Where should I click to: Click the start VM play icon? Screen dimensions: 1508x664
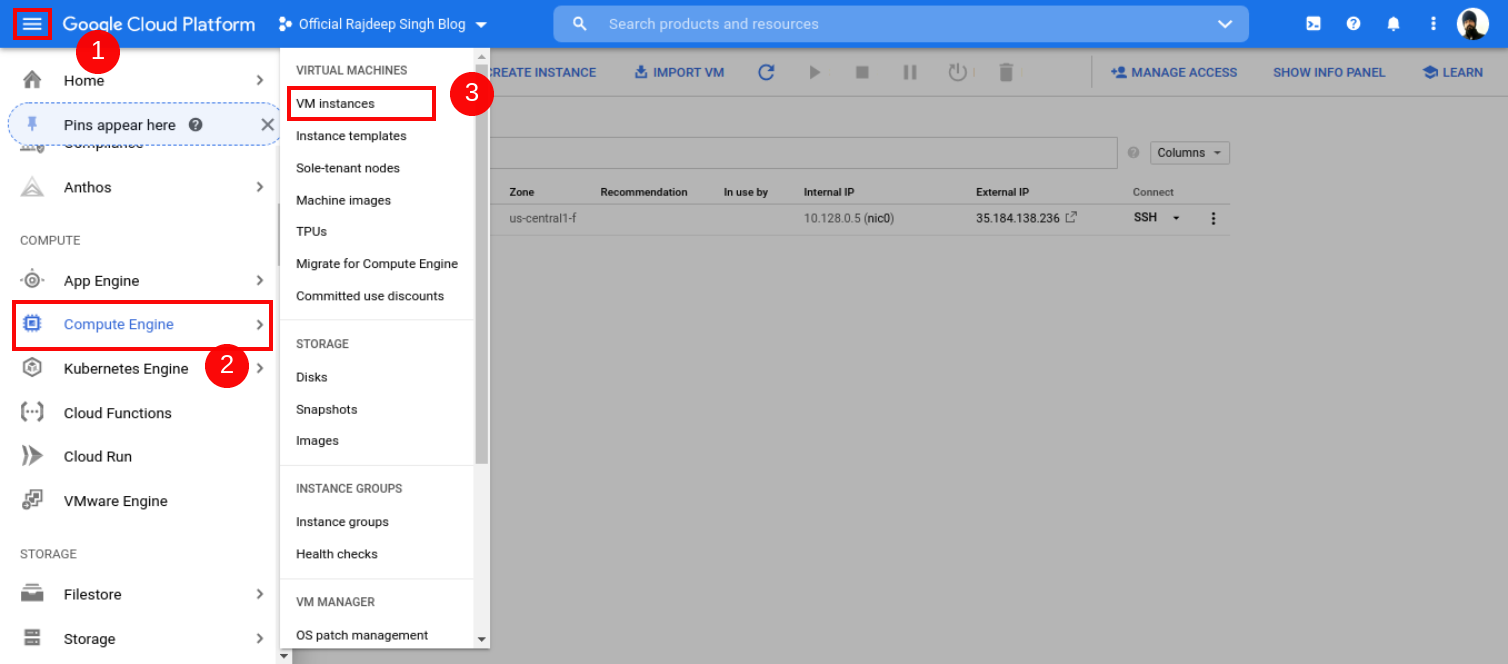click(x=814, y=71)
